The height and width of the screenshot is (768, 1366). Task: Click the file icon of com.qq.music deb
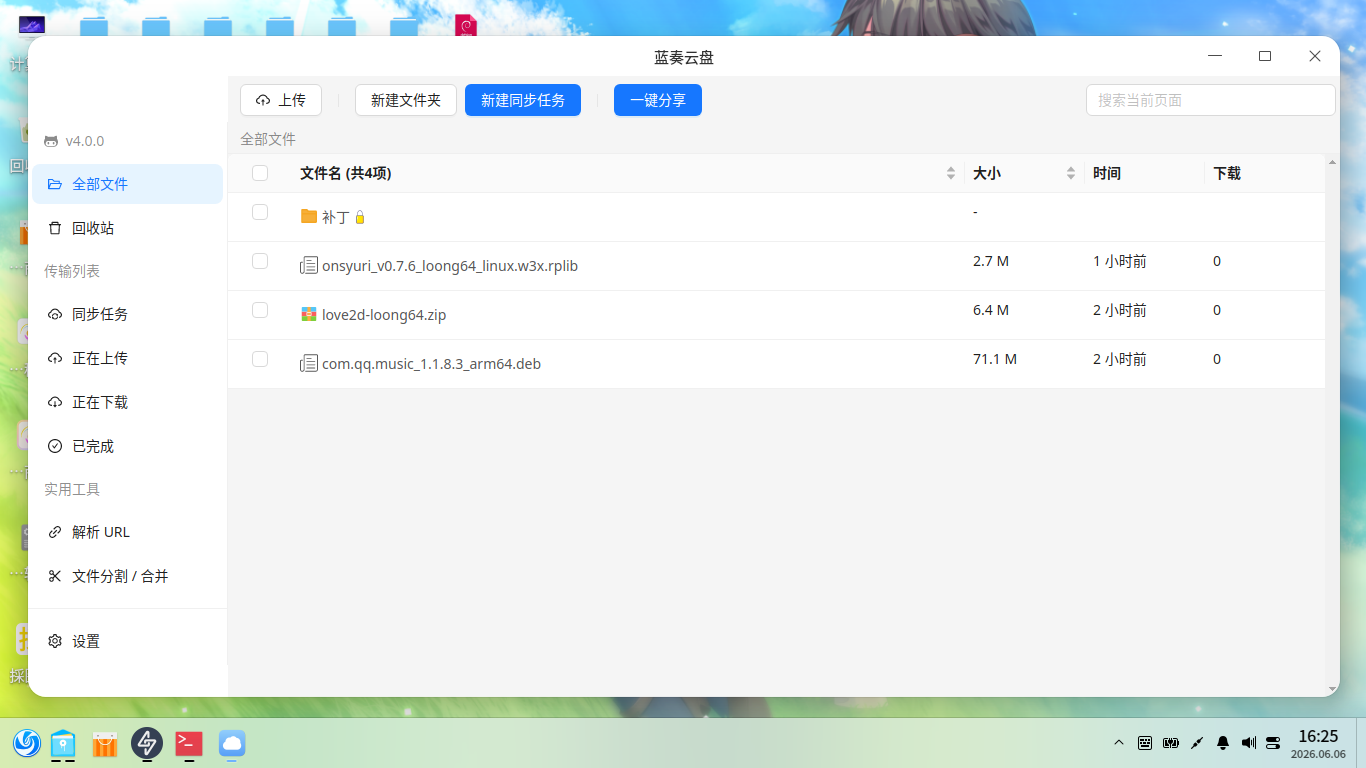coord(309,364)
